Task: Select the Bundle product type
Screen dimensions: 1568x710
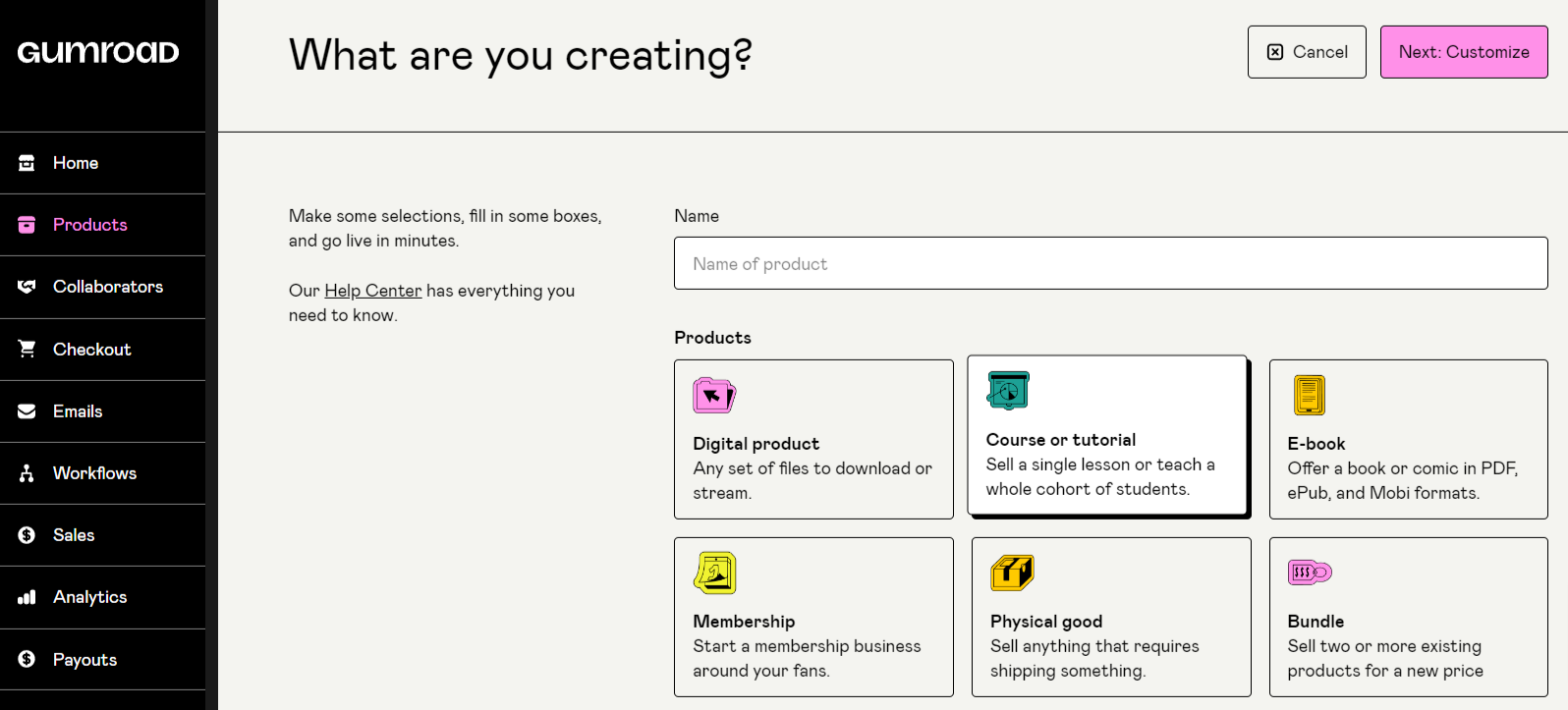Action: (1409, 617)
